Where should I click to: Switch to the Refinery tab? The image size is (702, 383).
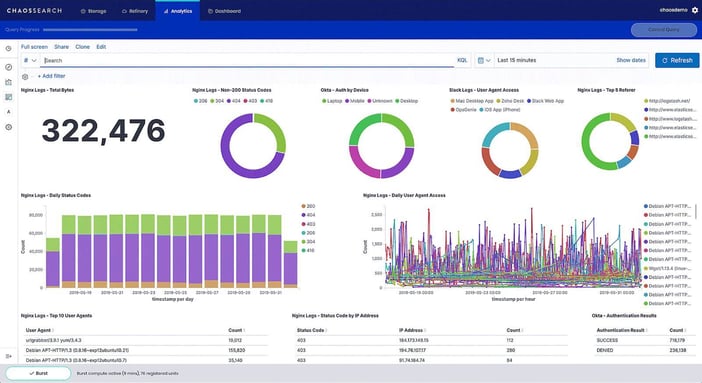tap(135, 11)
